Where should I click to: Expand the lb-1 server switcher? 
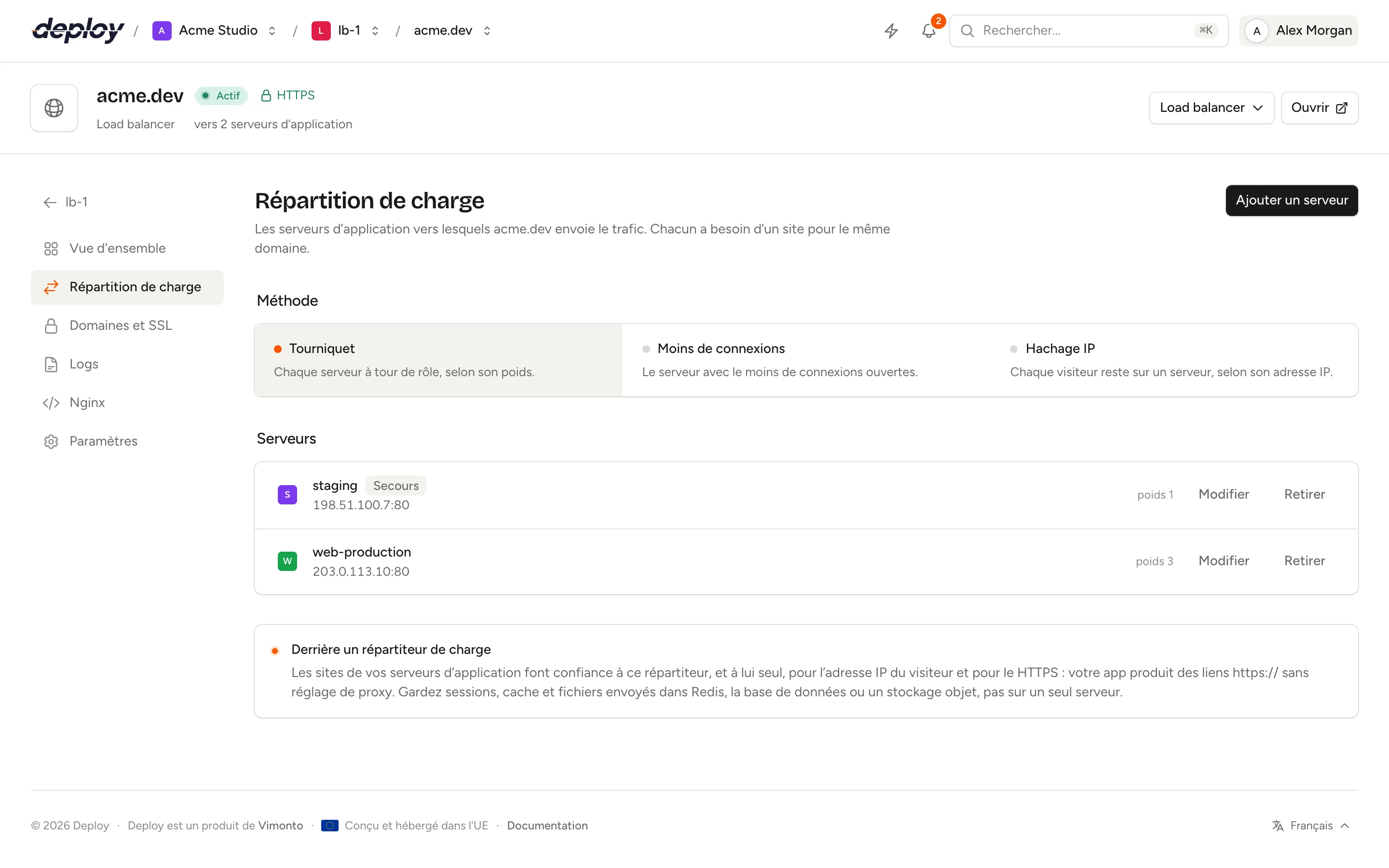click(x=375, y=31)
